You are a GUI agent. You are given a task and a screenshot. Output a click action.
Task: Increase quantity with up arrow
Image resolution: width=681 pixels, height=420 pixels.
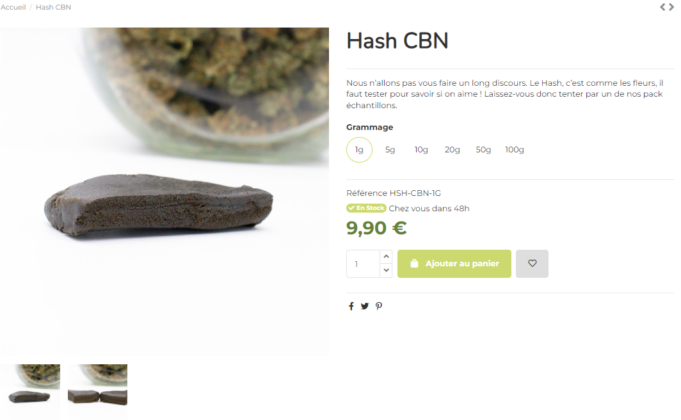pos(386,257)
